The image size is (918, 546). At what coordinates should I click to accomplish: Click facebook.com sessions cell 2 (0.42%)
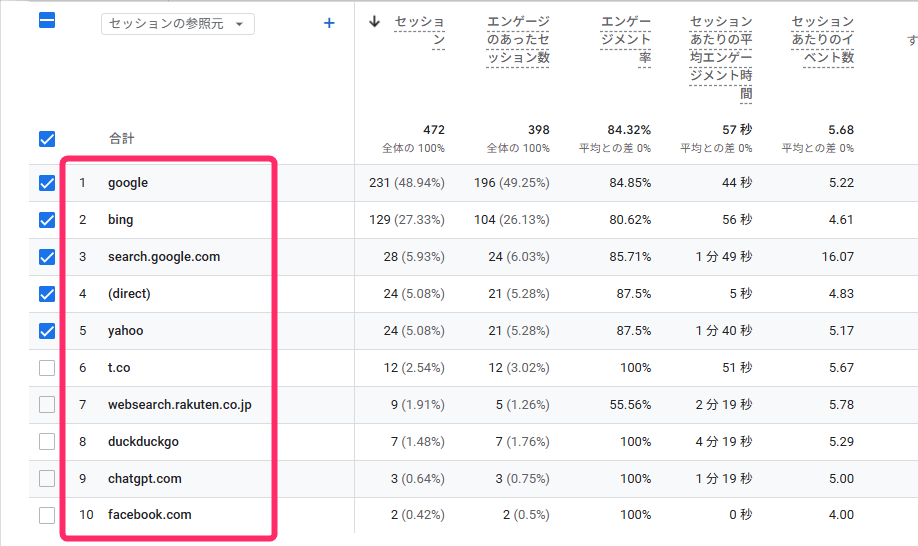click(418, 515)
